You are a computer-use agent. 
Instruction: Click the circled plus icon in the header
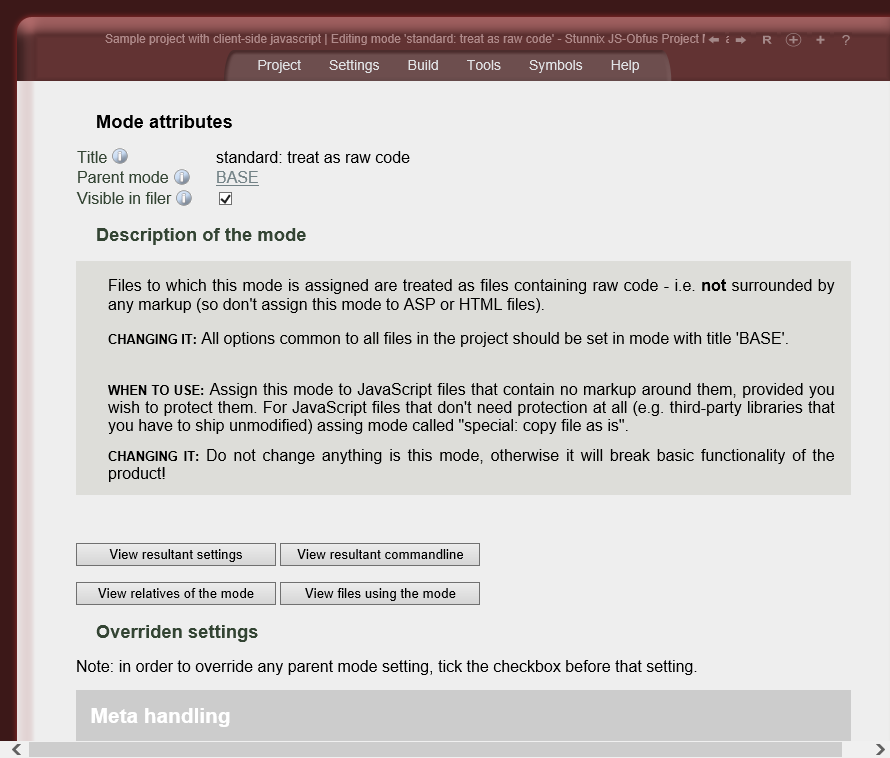(x=793, y=40)
